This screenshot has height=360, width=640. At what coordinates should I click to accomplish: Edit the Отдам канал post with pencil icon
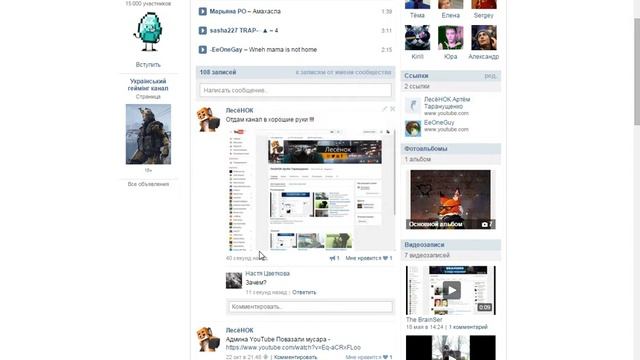(x=384, y=109)
